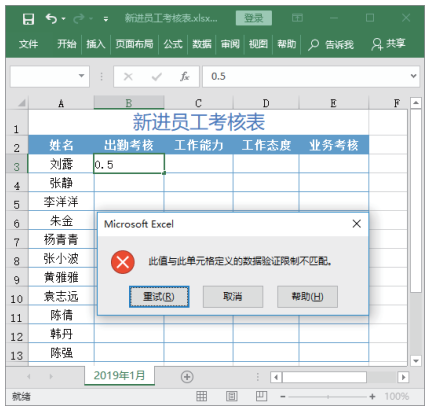
Task: Click the 帮助(H) help button
Action: pos(307,296)
